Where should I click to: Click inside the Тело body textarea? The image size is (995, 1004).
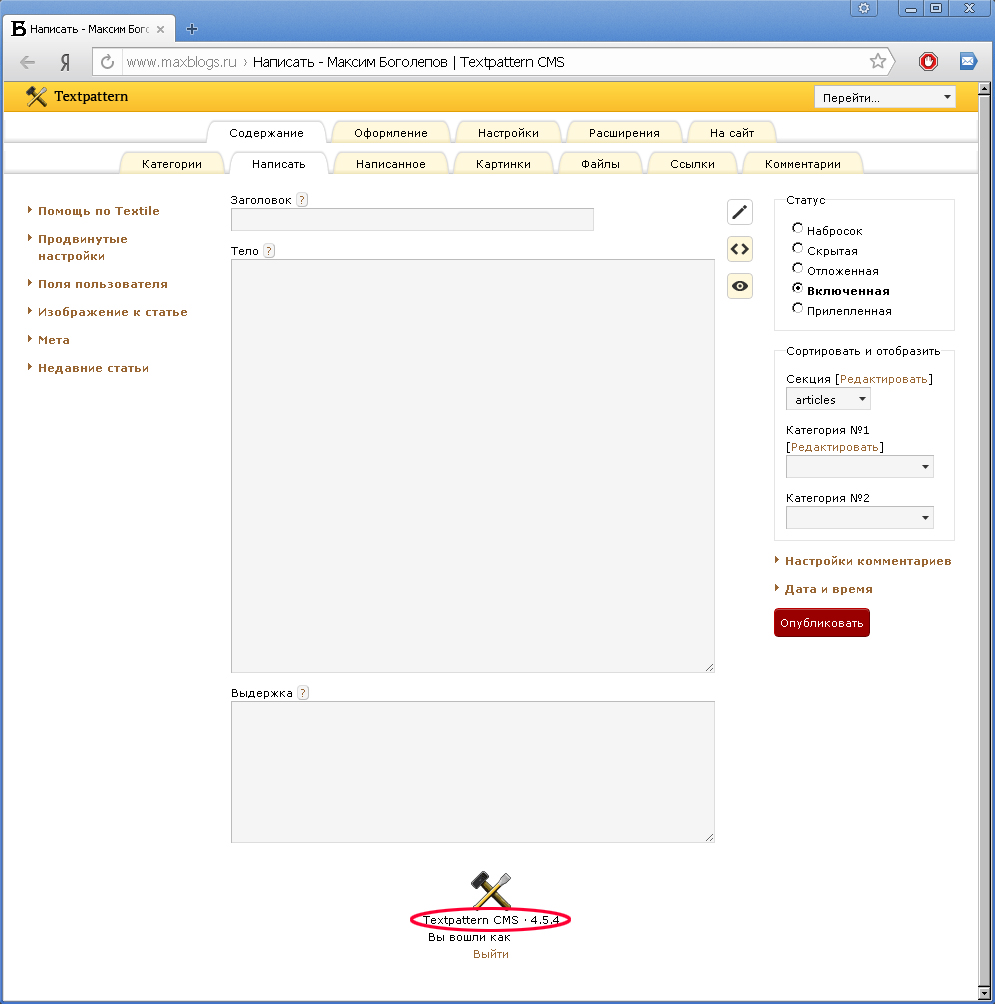tap(473, 466)
